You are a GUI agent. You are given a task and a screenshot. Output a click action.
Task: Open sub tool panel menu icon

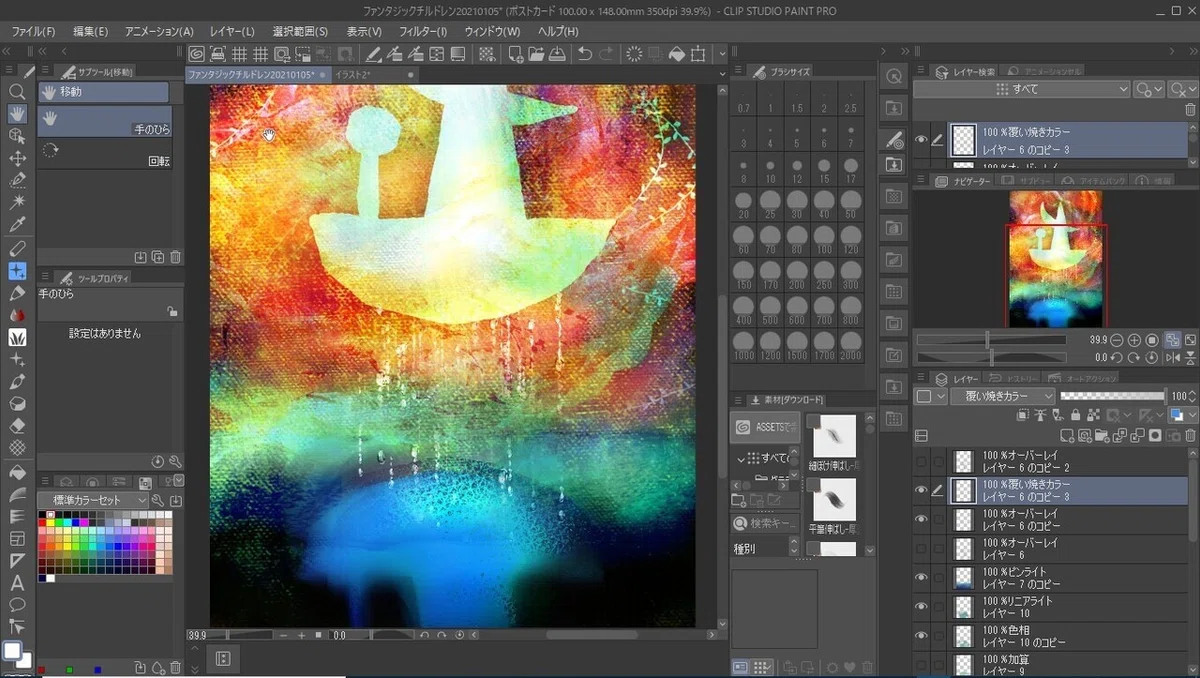coord(43,71)
